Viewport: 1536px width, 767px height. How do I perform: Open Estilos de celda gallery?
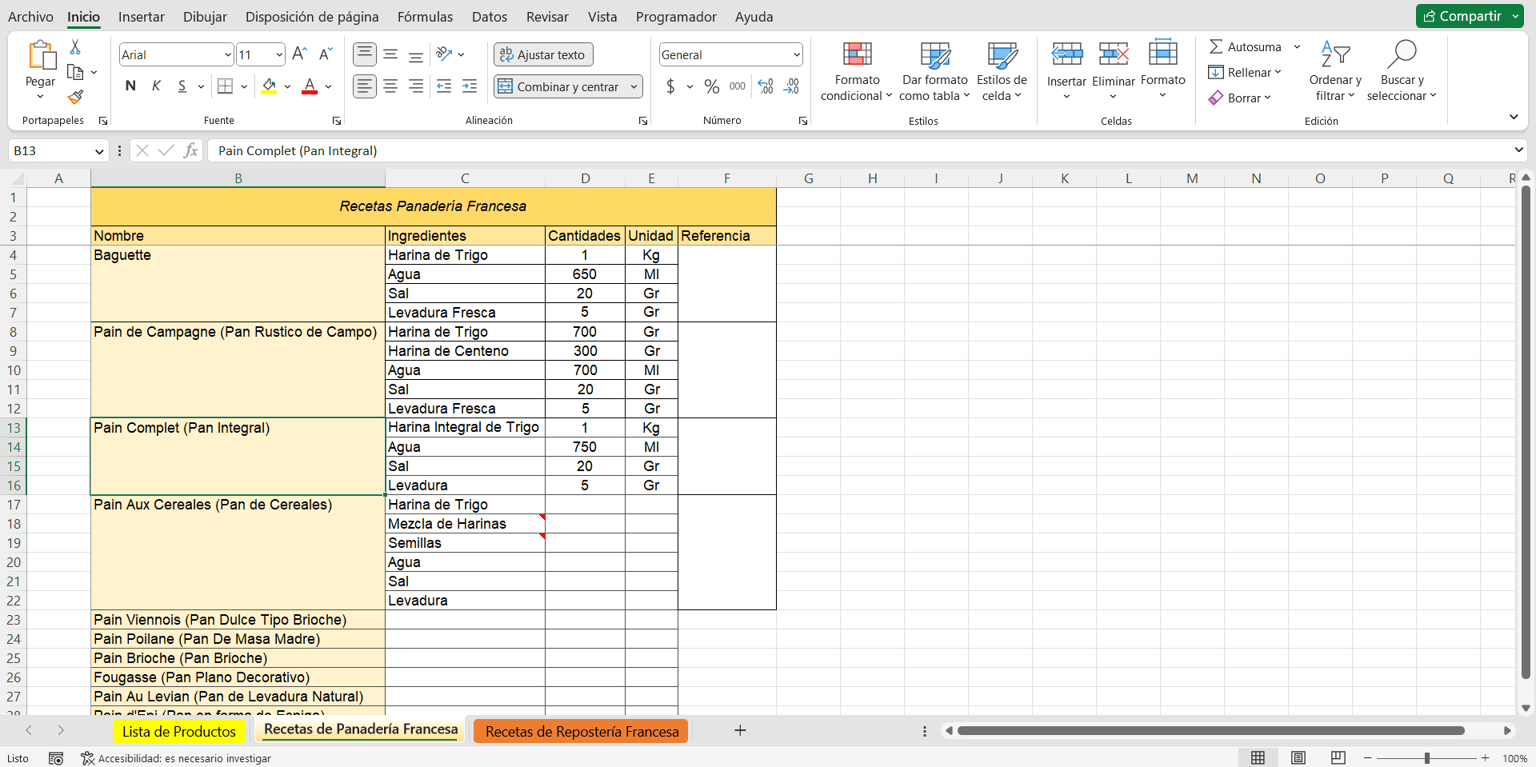(1002, 71)
